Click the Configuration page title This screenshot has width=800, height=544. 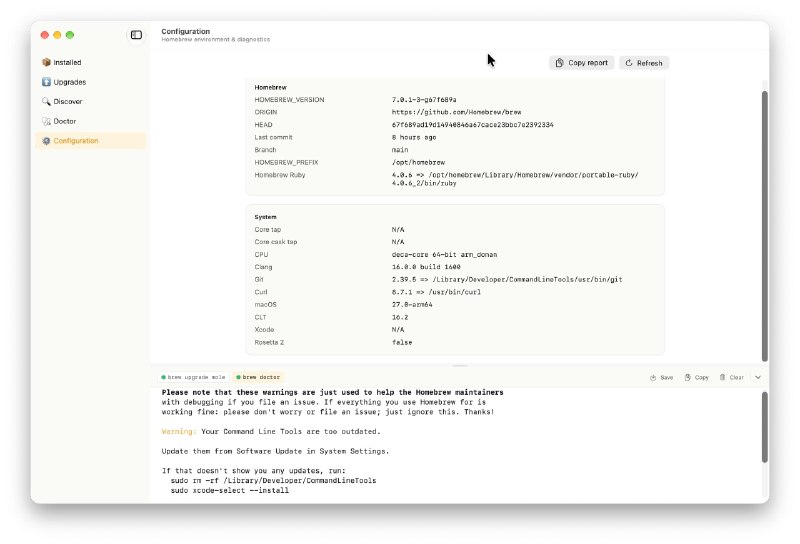point(186,31)
